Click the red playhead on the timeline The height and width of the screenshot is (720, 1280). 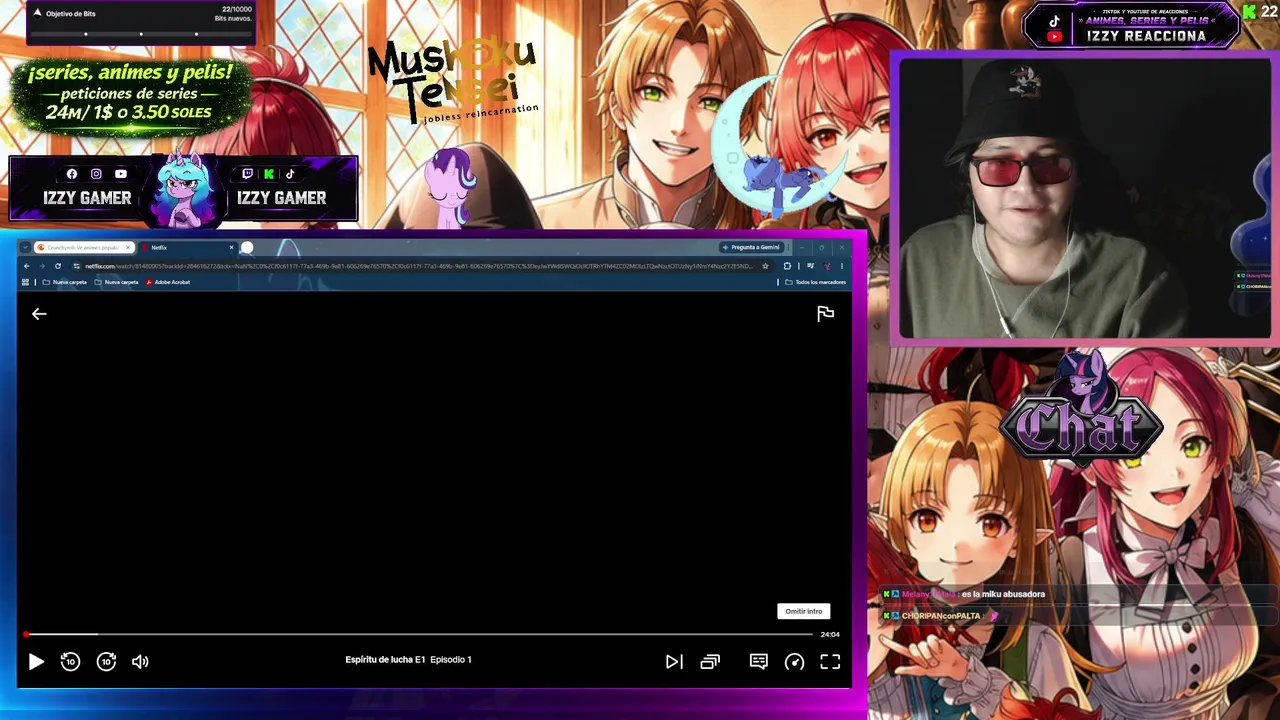(26, 634)
